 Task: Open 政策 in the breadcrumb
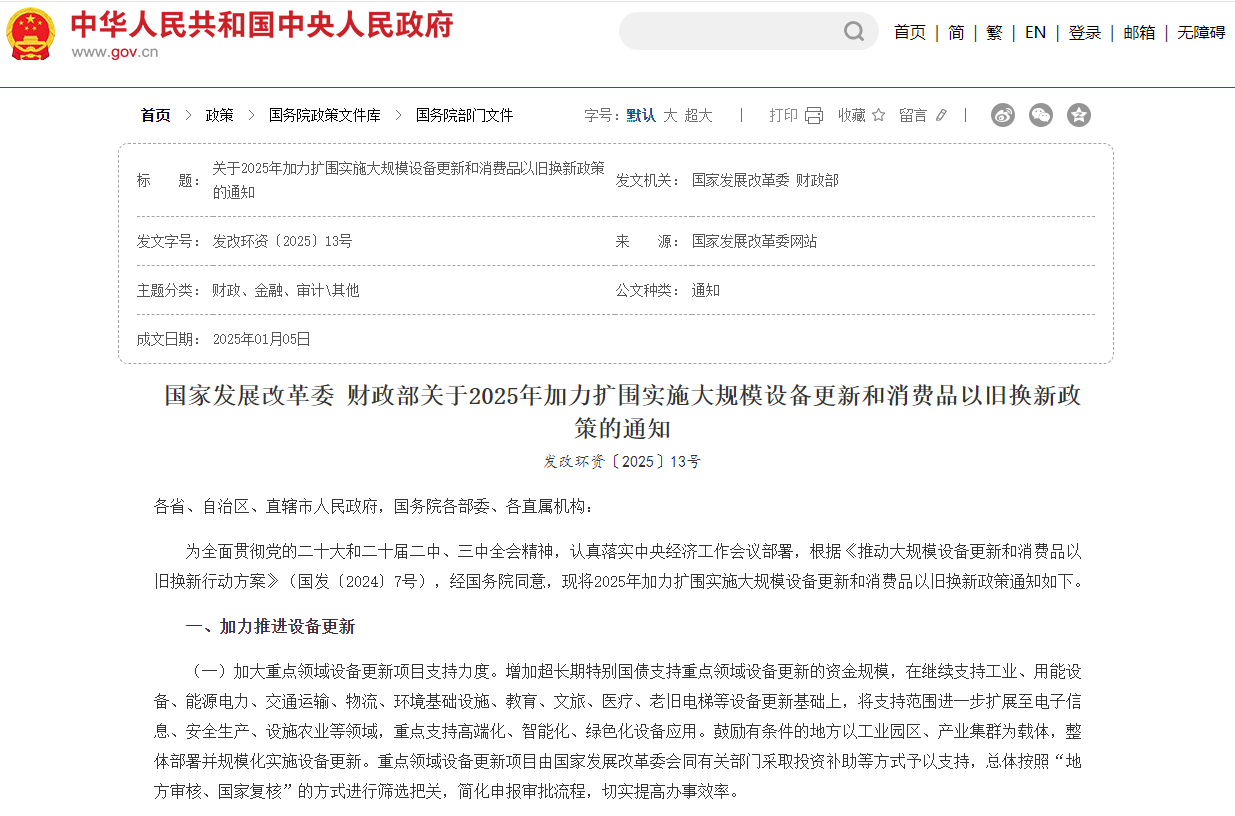click(x=219, y=116)
